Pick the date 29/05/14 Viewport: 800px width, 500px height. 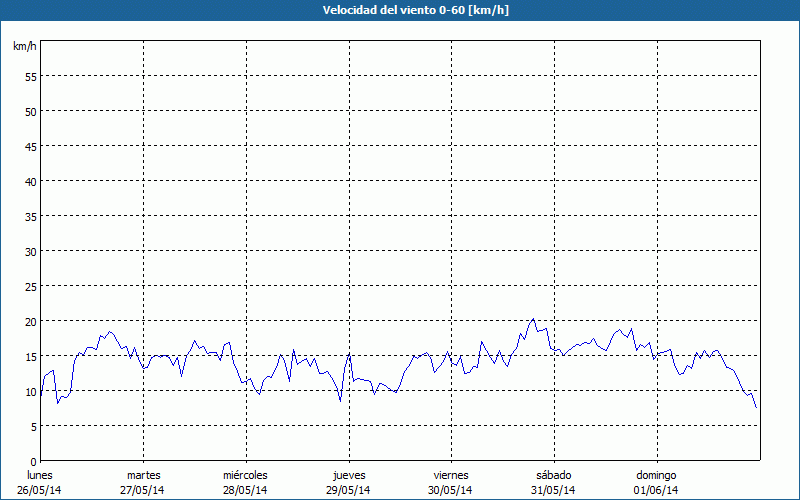348,490
